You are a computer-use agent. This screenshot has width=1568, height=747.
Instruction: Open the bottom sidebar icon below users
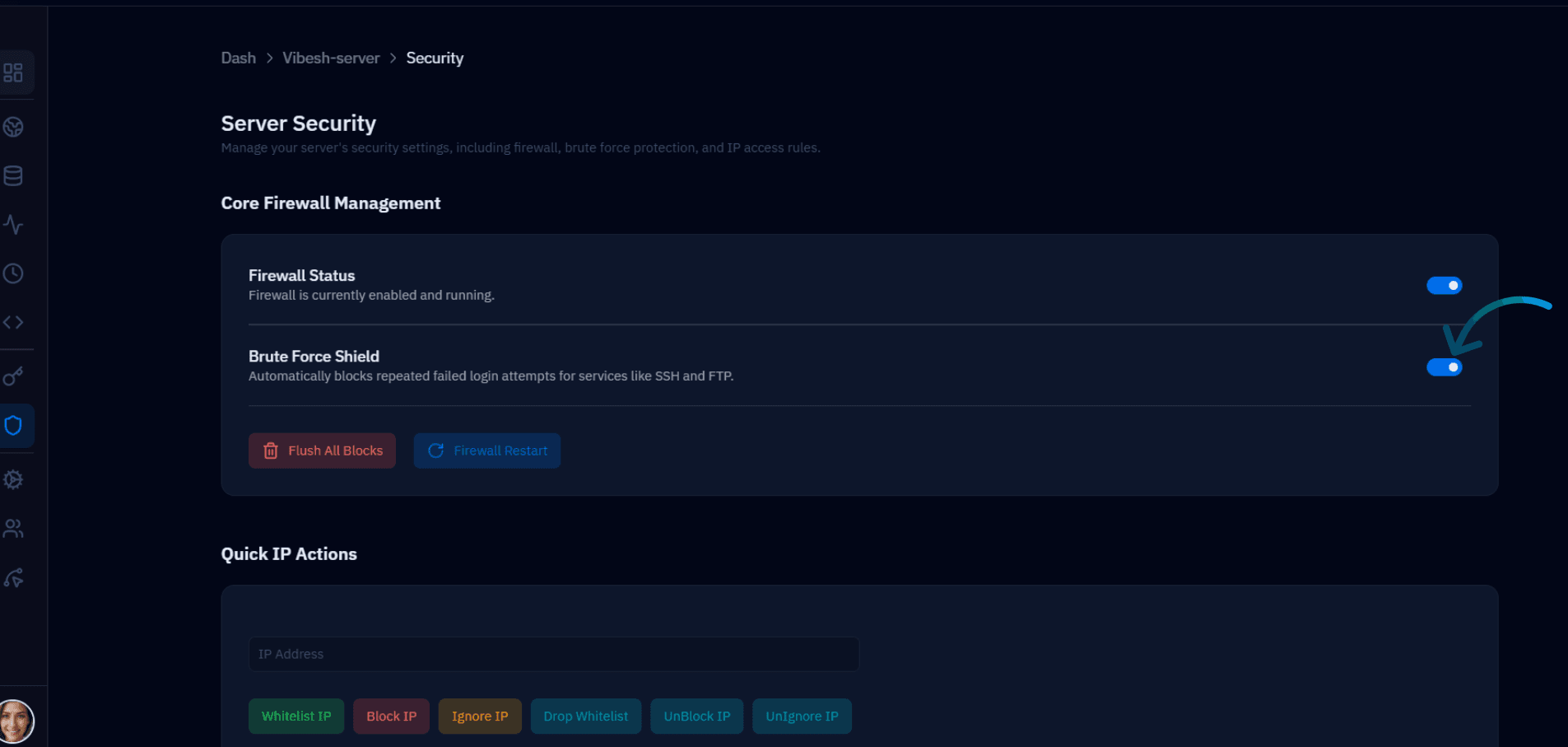(x=13, y=577)
